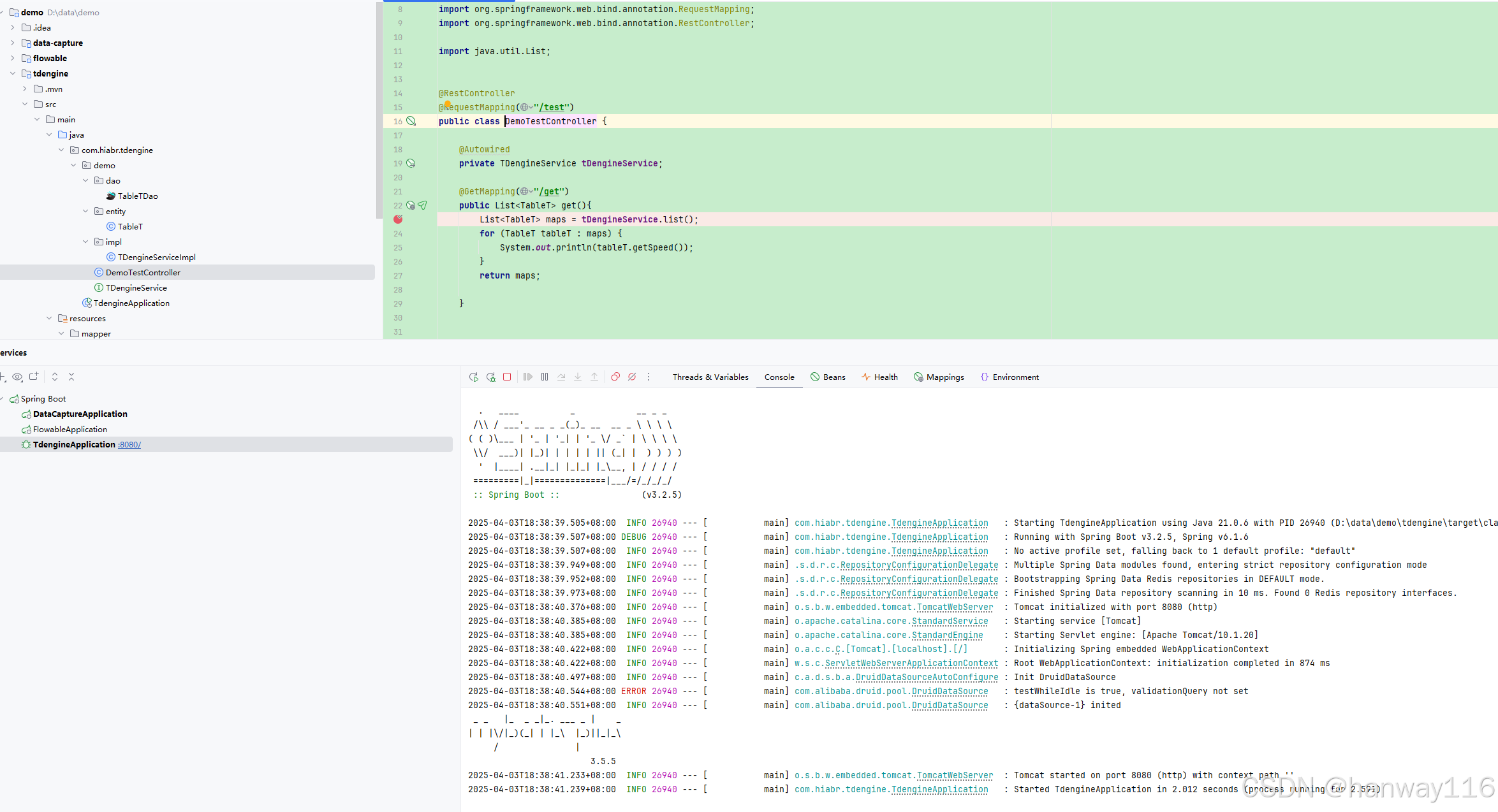Collapse the tdengine module folder

(x=12, y=73)
